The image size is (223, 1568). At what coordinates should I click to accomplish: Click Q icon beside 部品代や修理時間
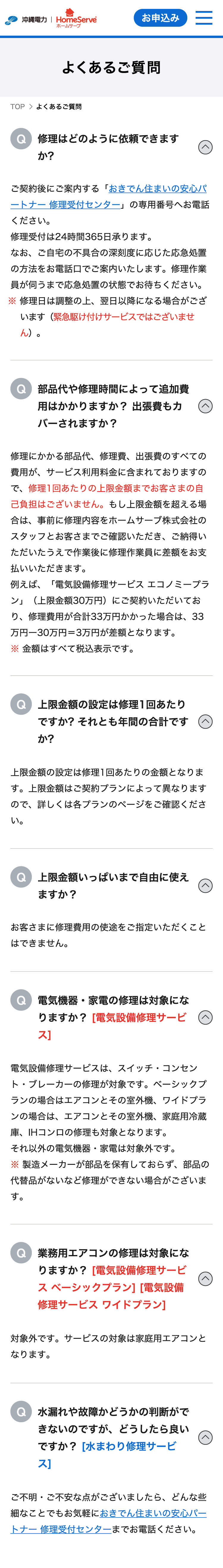click(x=21, y=389)
